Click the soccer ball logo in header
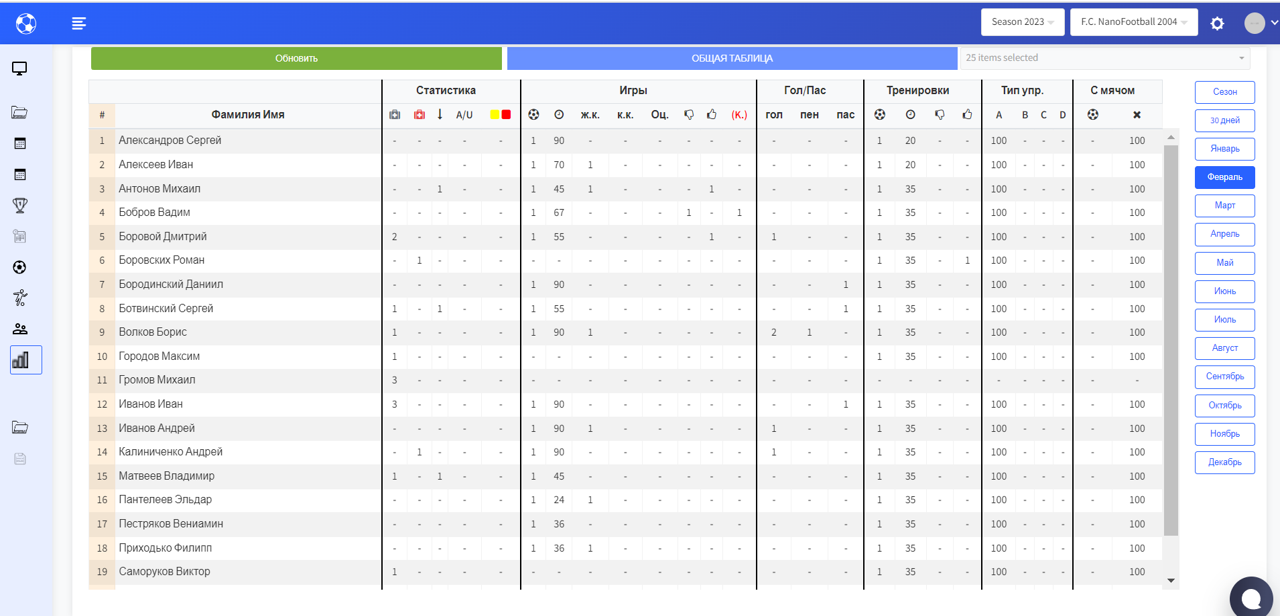 click(x=26, y=23)
